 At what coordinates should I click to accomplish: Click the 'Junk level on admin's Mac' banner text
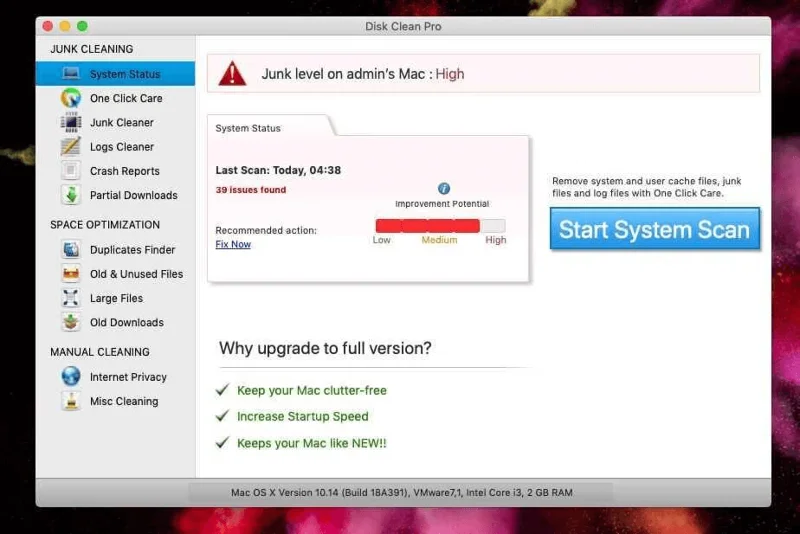(363, 74)
